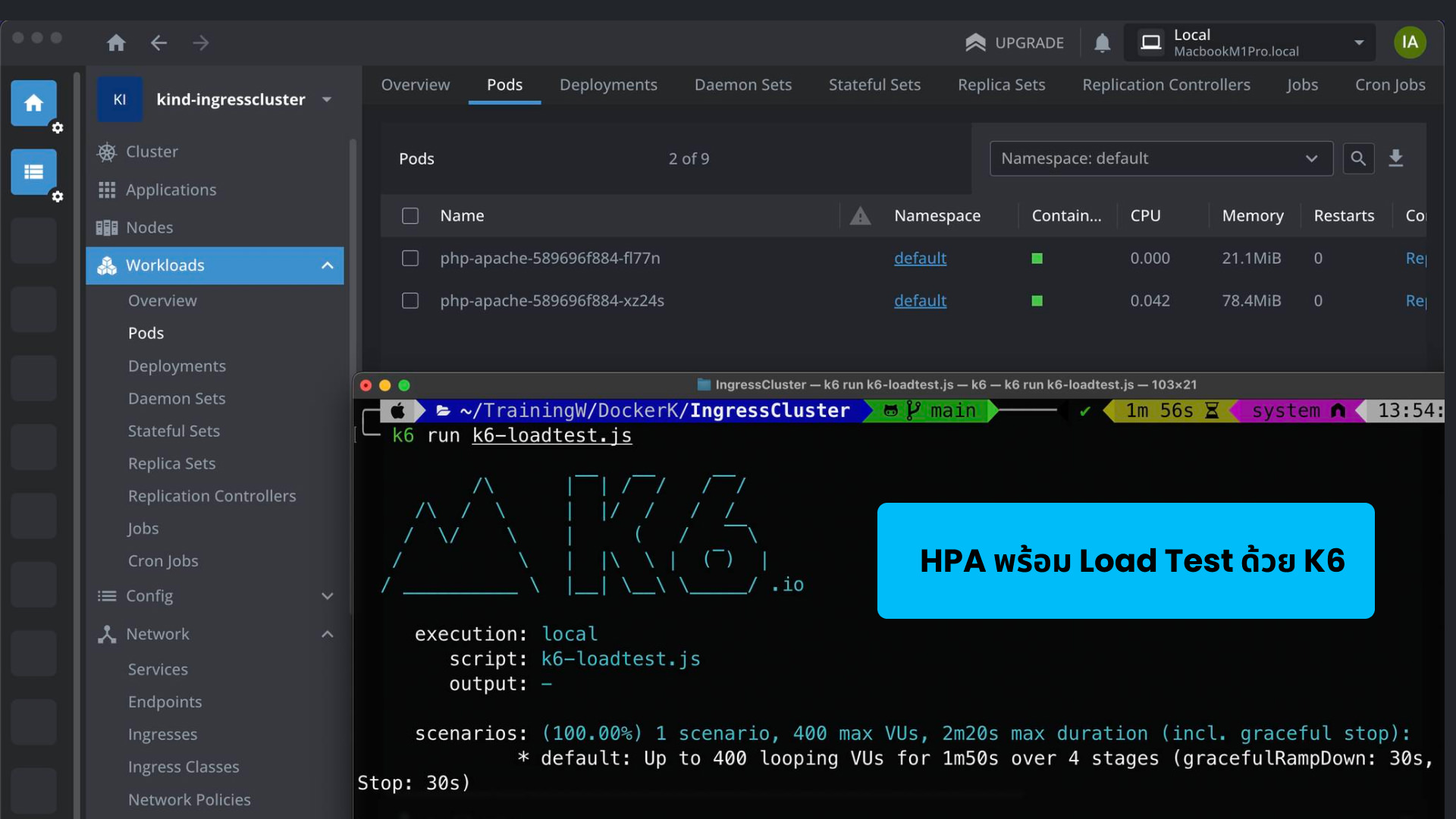Select Pods in the sidebar
The height and width of the screenshot is (819, 1456).
click(146, 333)
